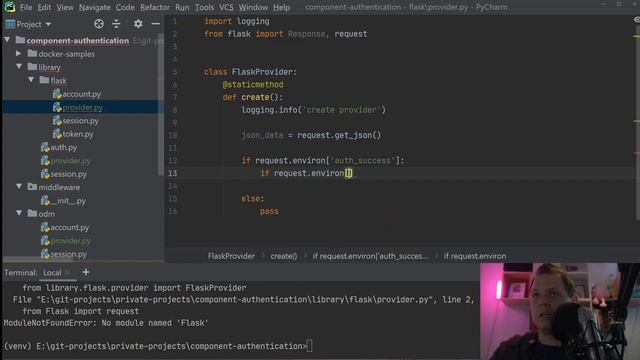The image size is (640, 360).
Task: Add a new terminal session with plus
Action: [86, 272]
